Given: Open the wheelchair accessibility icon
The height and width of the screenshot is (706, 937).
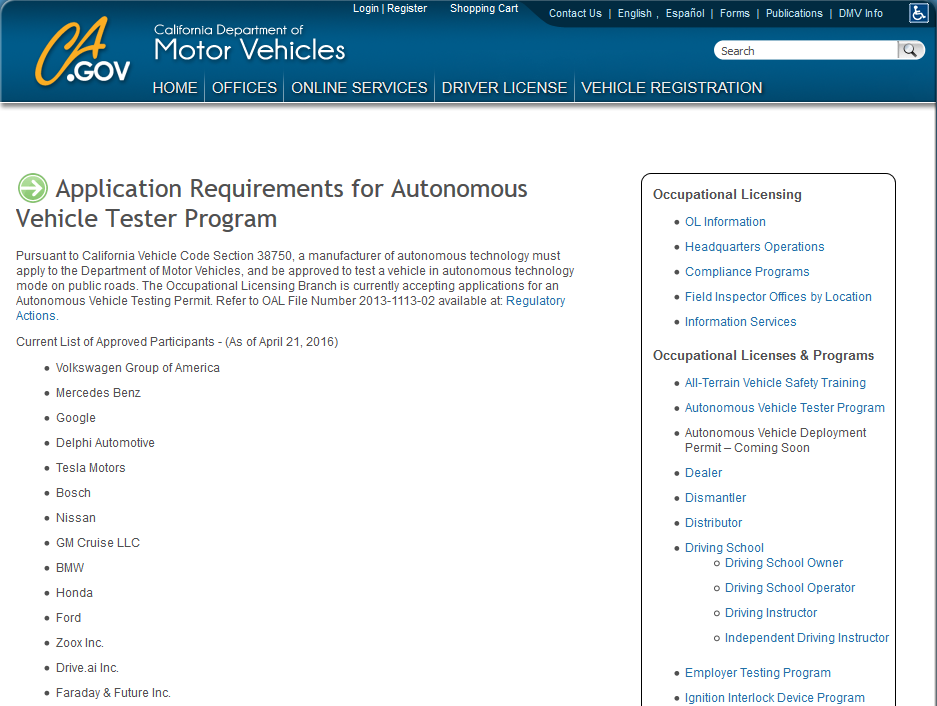Looking at the screenshot, I should 918,13.
